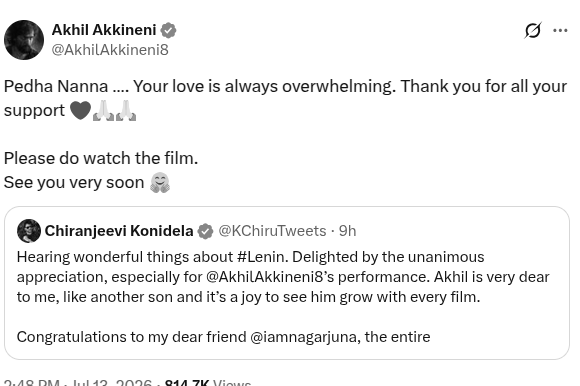
Task: Click the 9h timestamp on quoted post
Action: coord(347,231)
